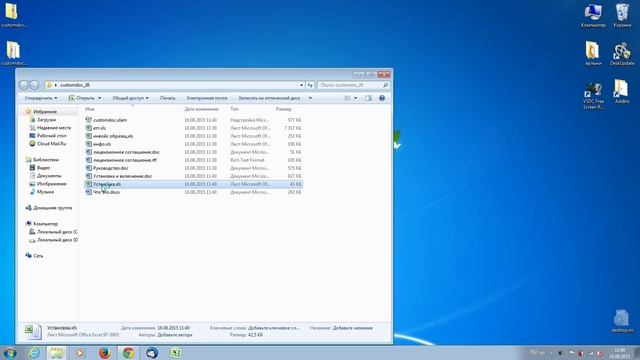Image resolution: width=640 pixels, height=360 pixels.
Task: Open the view options dropdown arrow
Action: 356,98
